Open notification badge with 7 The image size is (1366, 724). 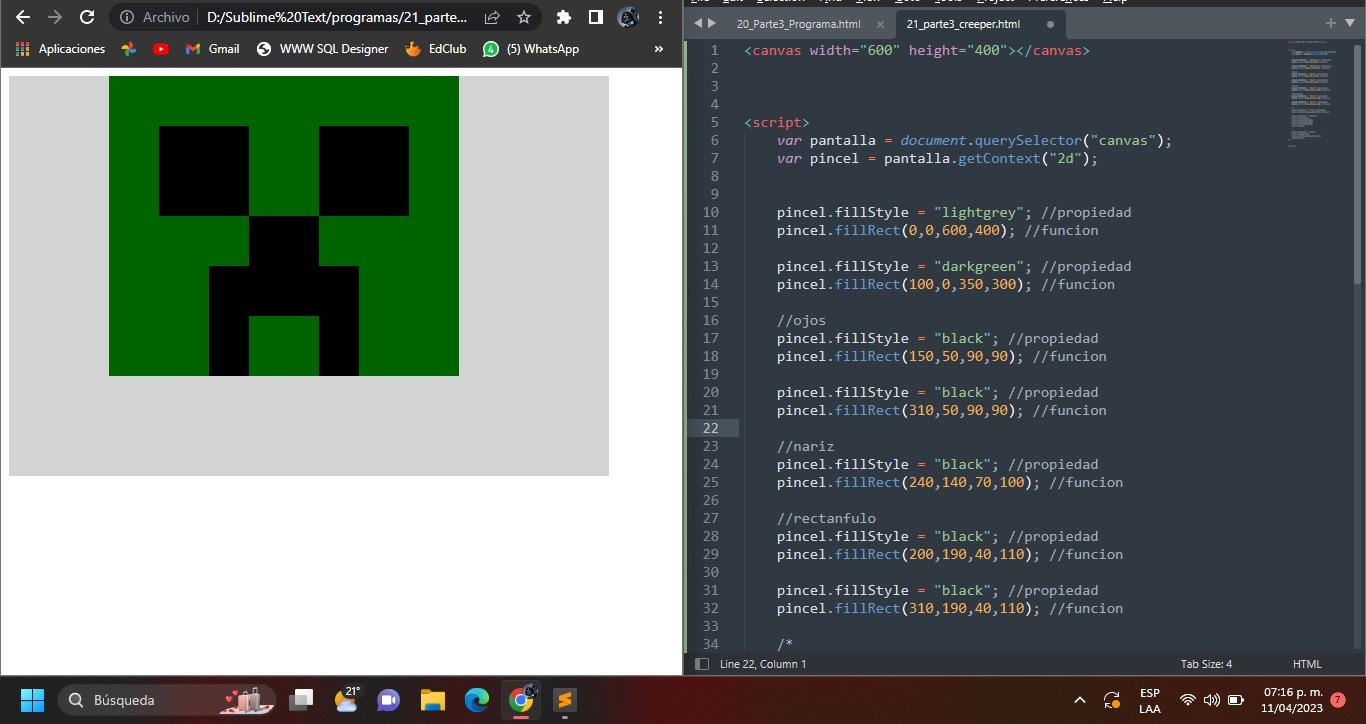tap(1338, 700)
